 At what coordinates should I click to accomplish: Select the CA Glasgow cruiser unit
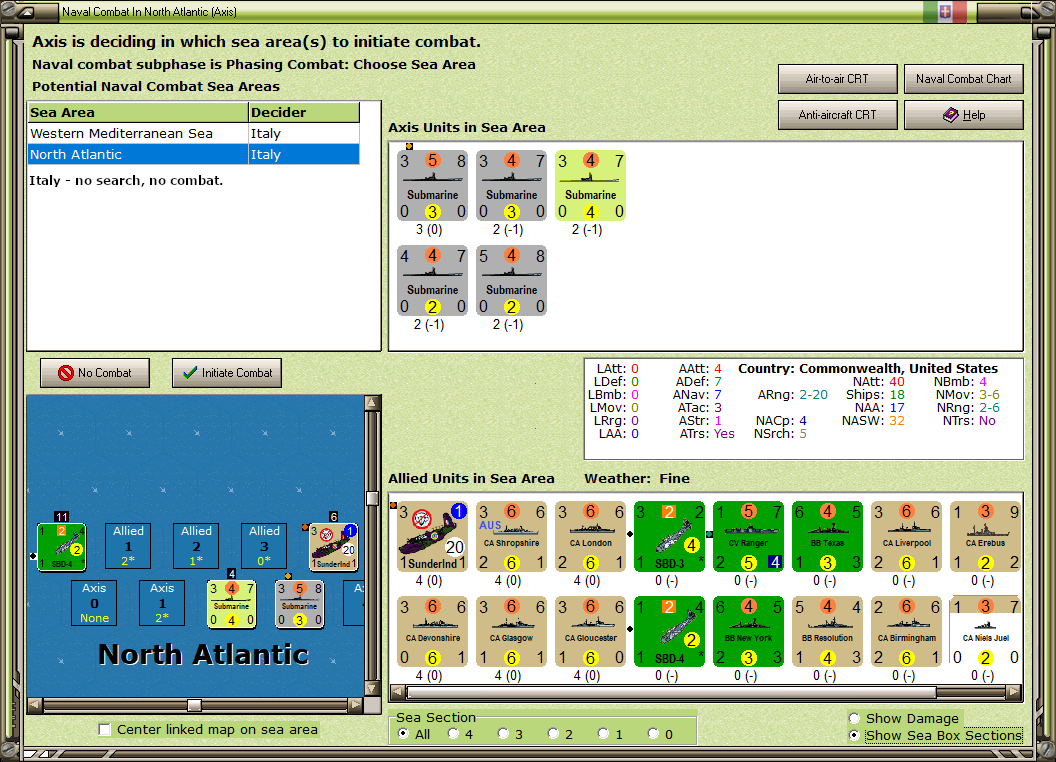click(511, 631)
